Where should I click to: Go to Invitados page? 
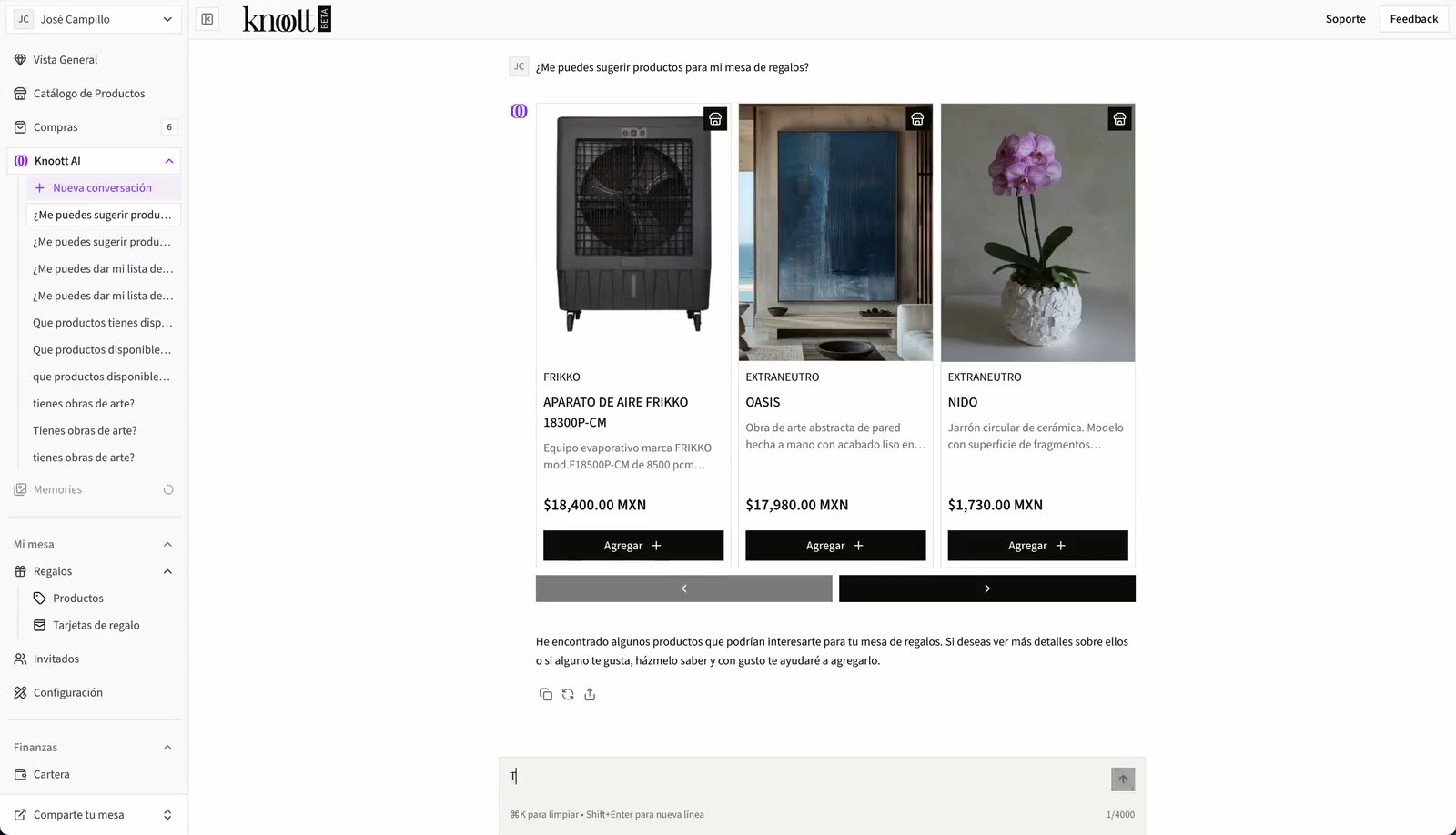pyautogui.click(x=56, y=659)
